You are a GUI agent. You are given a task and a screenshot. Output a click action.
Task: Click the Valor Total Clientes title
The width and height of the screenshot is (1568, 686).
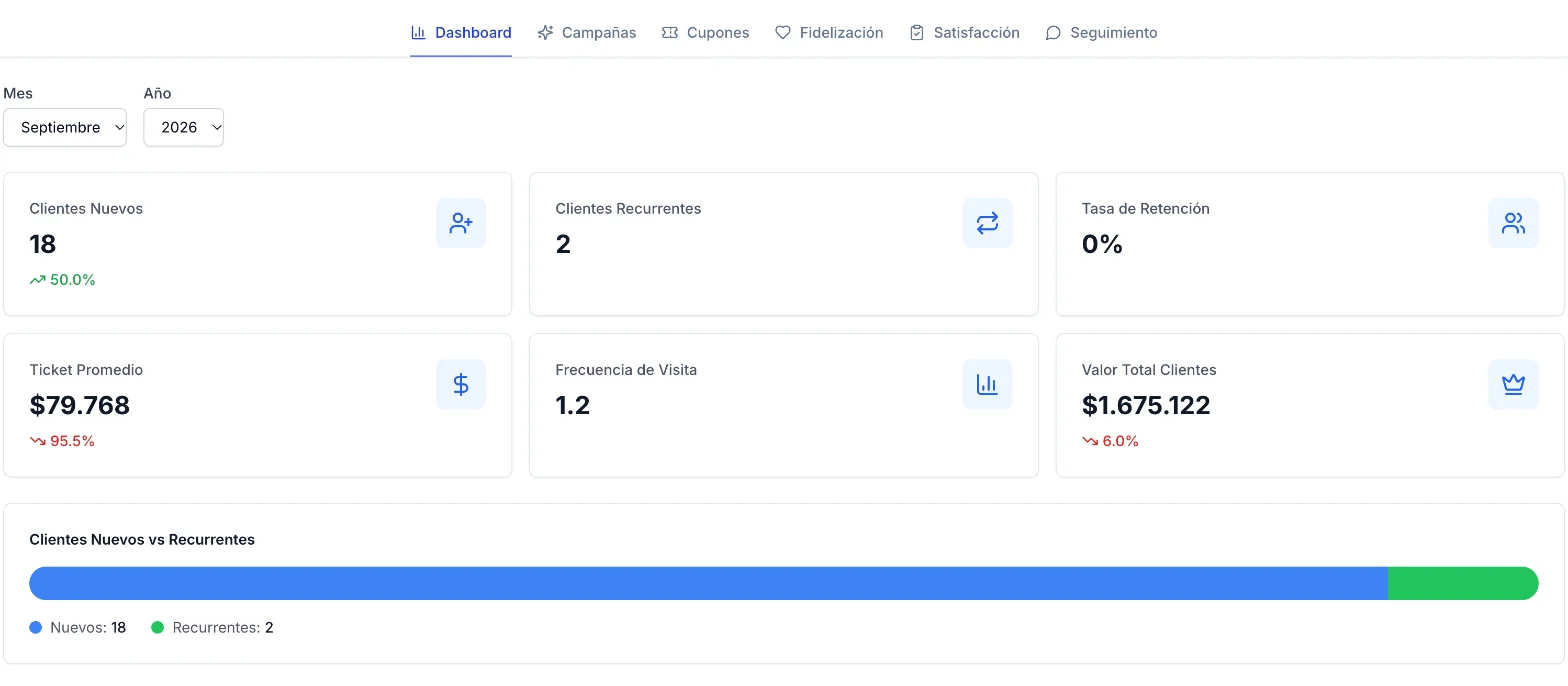coord(1149,370)
